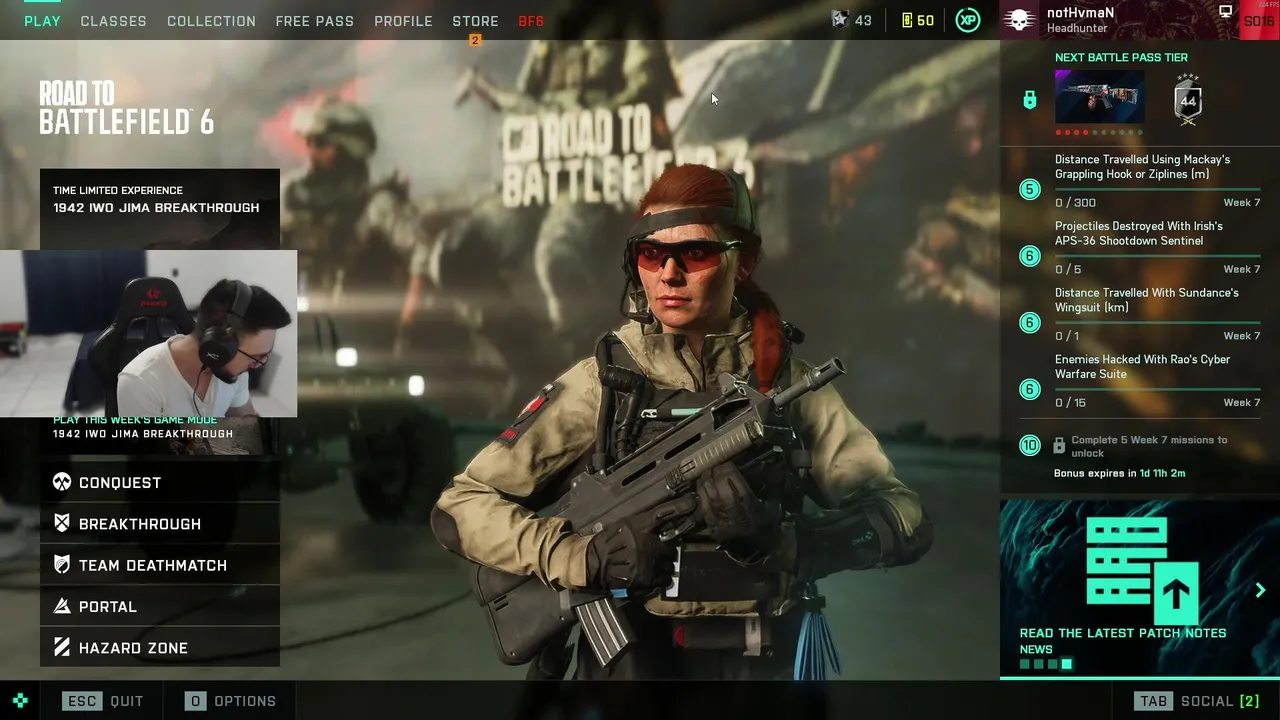Open the STORE tab
1280x720 pixels.
click(475, 21)
